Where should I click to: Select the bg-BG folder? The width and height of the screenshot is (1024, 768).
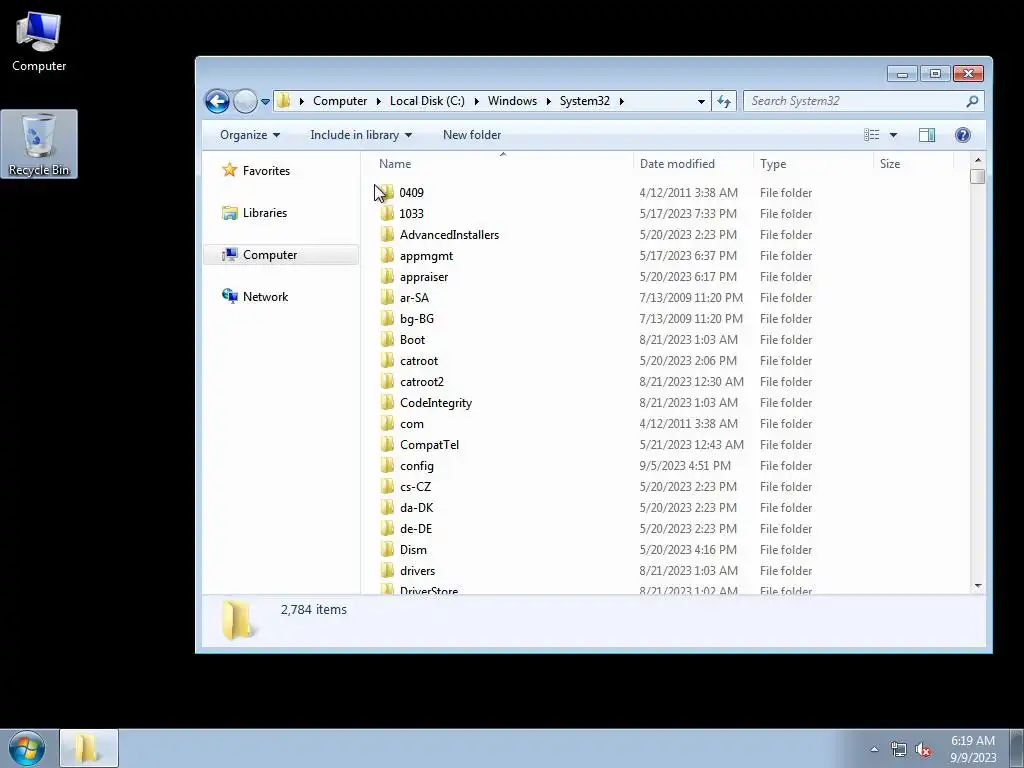(416, 319)
